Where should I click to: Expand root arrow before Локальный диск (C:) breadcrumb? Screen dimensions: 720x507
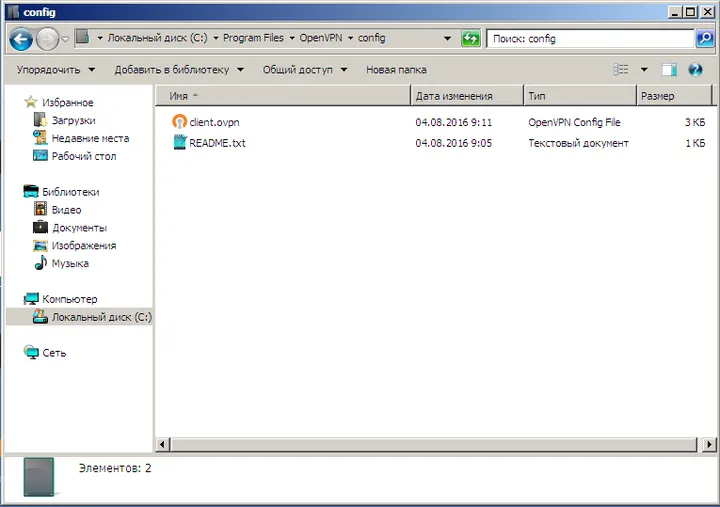(100, 38)
